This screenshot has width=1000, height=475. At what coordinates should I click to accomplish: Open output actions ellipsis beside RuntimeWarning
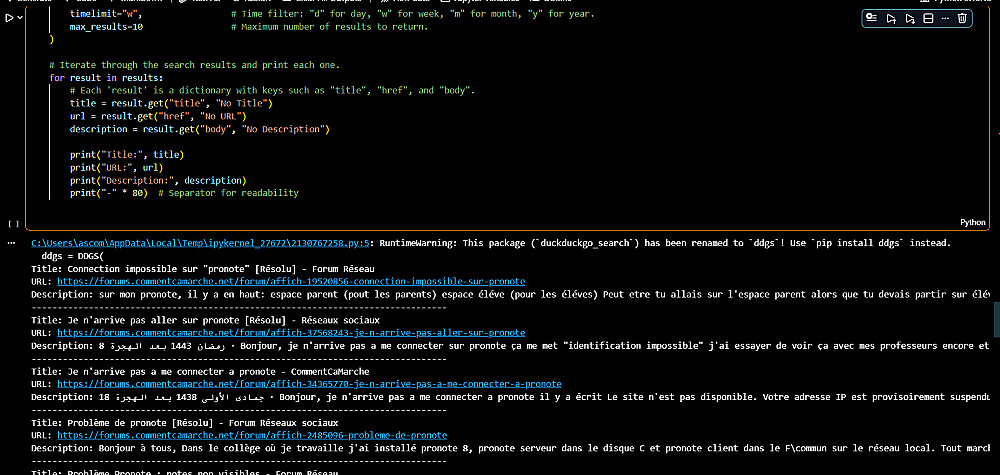pos(13,243)
